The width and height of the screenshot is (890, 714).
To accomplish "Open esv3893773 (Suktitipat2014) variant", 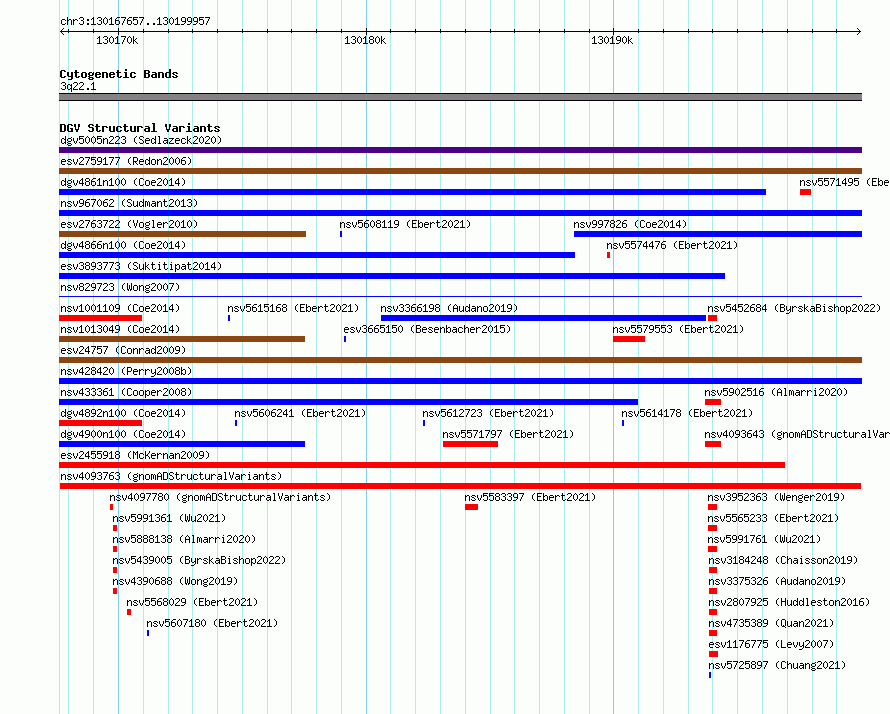I will click(141, 266).
